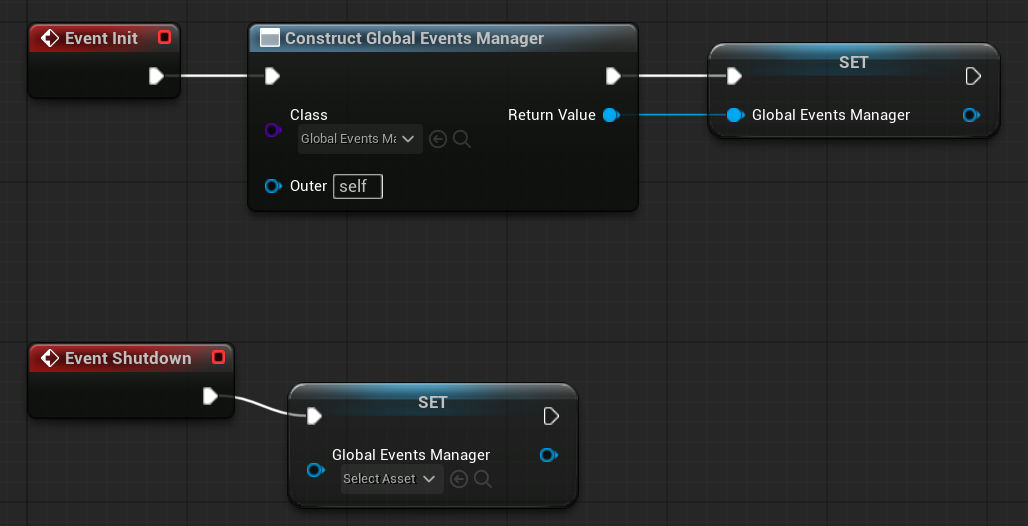The image size is (1028, 526).
Task: Click the Event Shutdown execution output pin
Action: coord(210,396)
